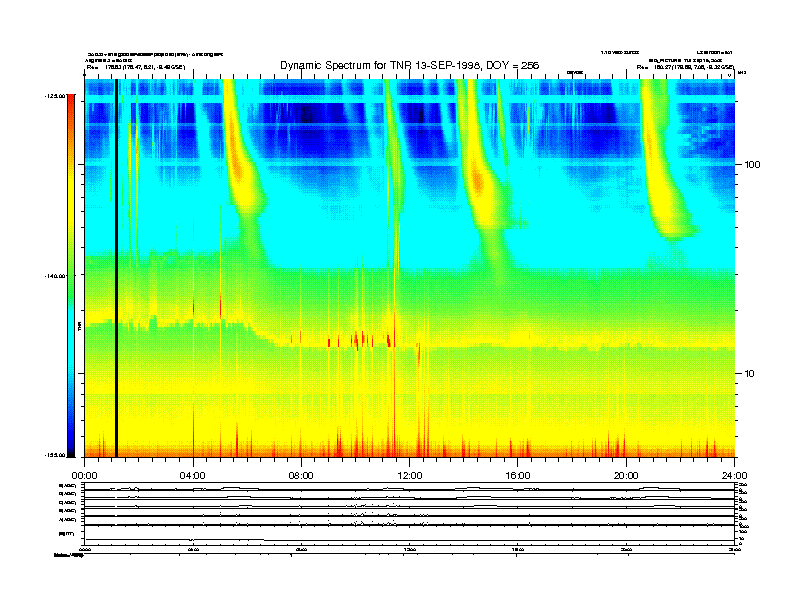Screen dimensions: 792x612
Task: Click the 08:00 time axis label
Action: pos(301,476)
